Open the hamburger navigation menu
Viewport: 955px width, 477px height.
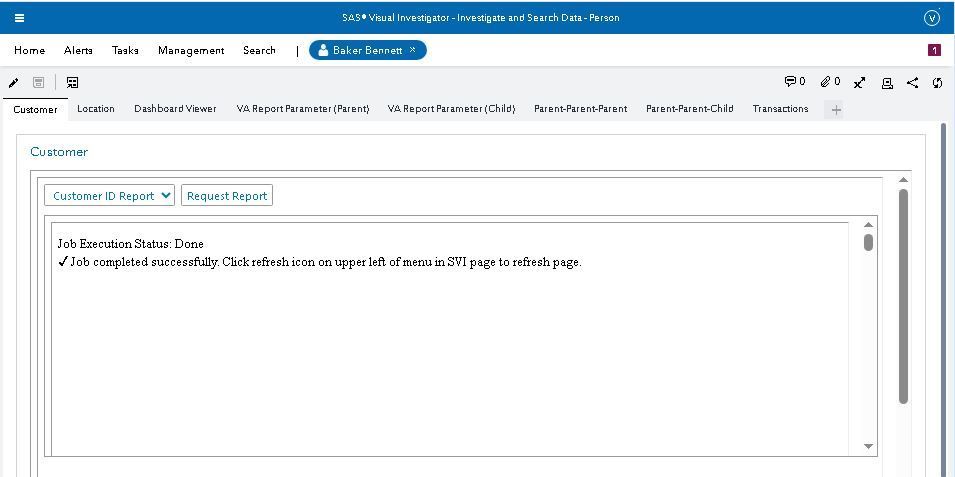coord(19,18)
